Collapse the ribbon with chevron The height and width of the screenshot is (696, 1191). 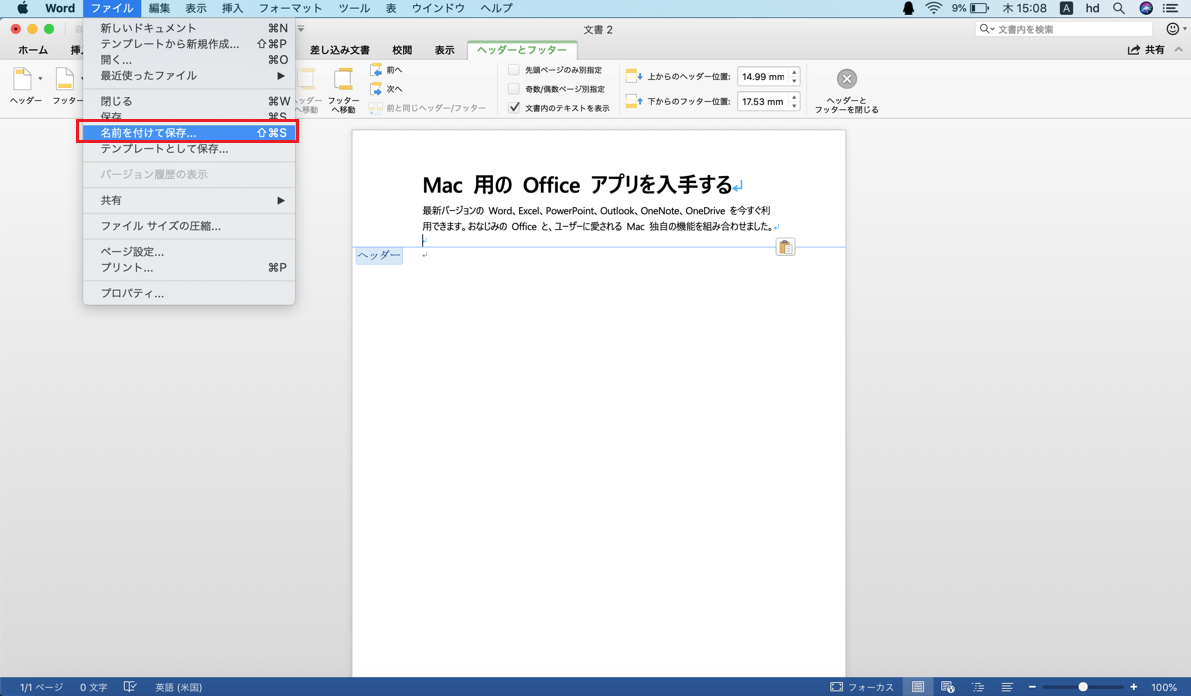[1178, 49]
